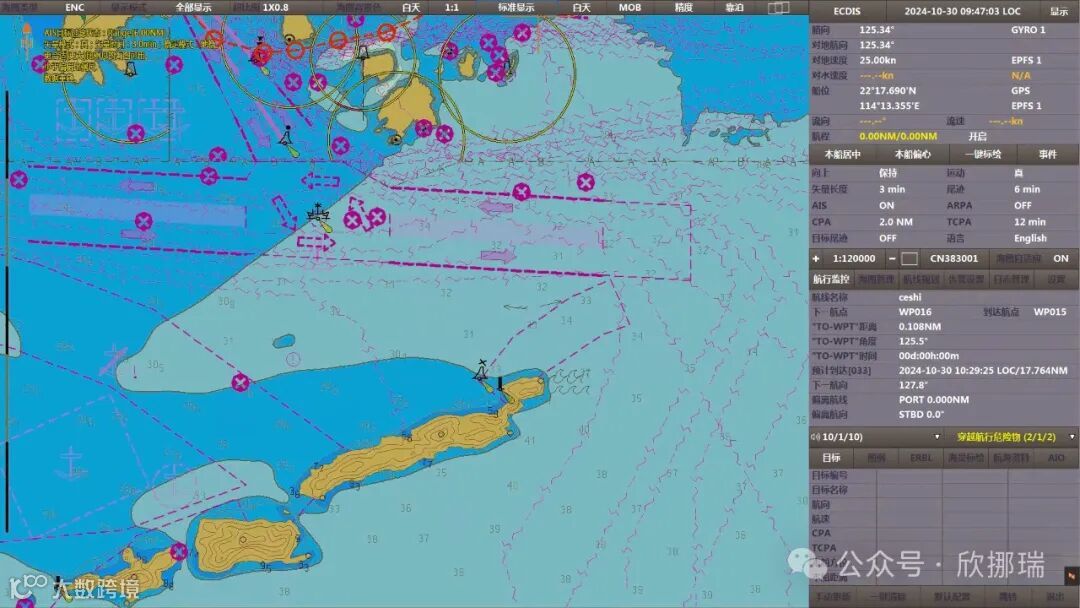Click the 精度 item in top bar
The width and height of the screenshot is (1080, 608).
click(683, 8)
